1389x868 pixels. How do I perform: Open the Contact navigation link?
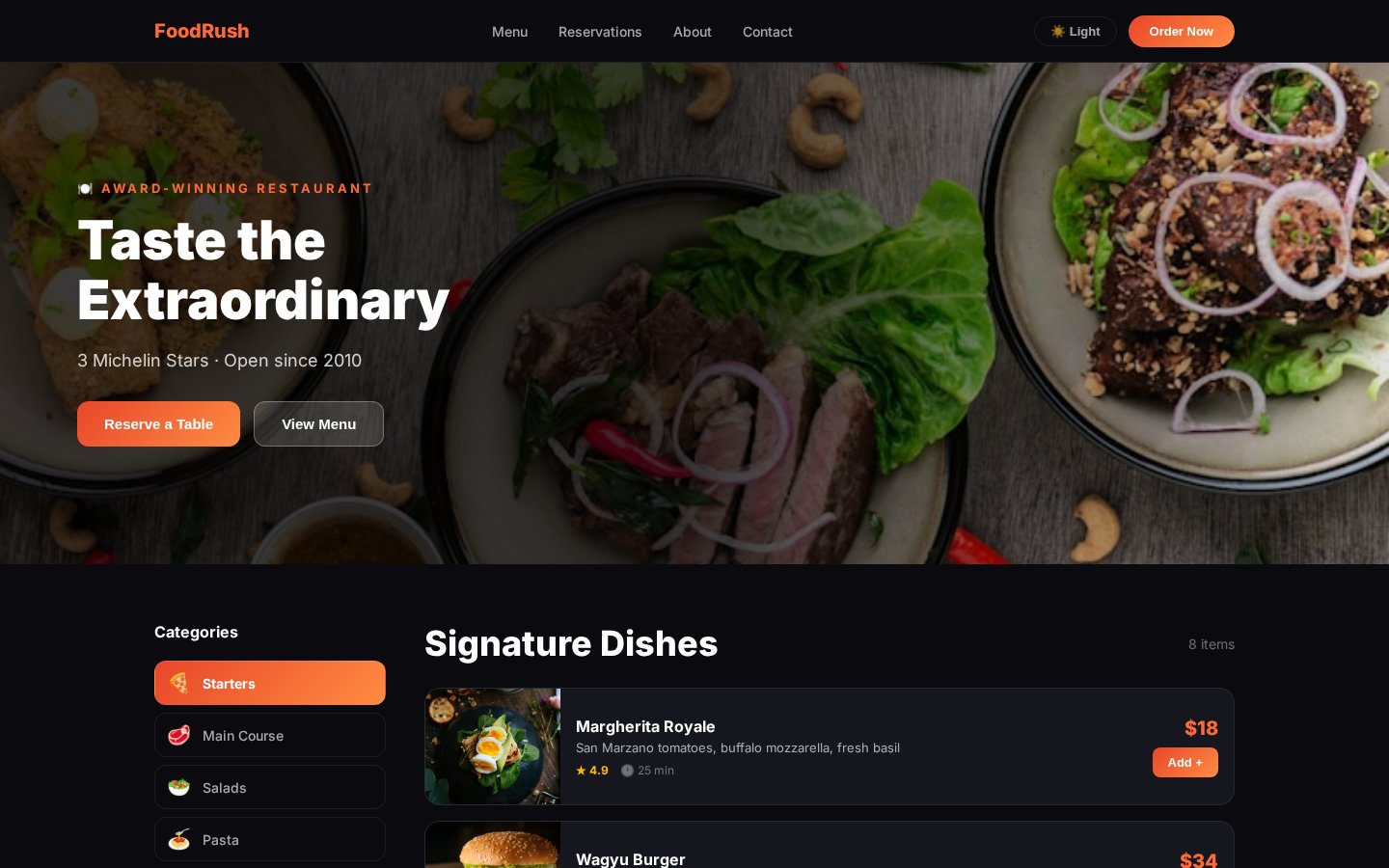click(768, 32)
